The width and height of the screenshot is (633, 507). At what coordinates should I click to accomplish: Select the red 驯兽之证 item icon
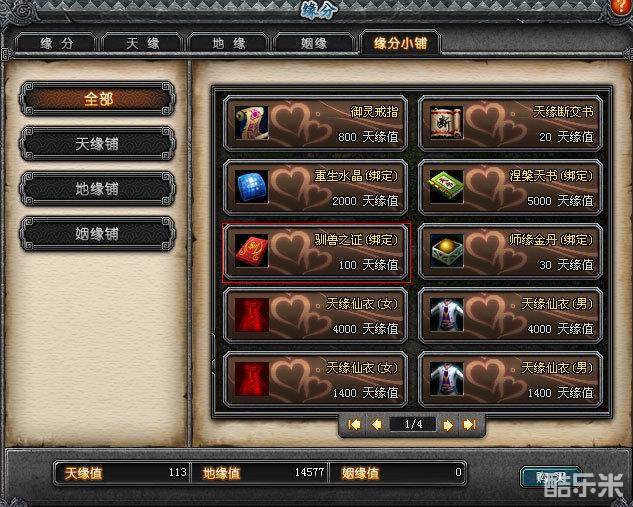[x=252, y=251]
